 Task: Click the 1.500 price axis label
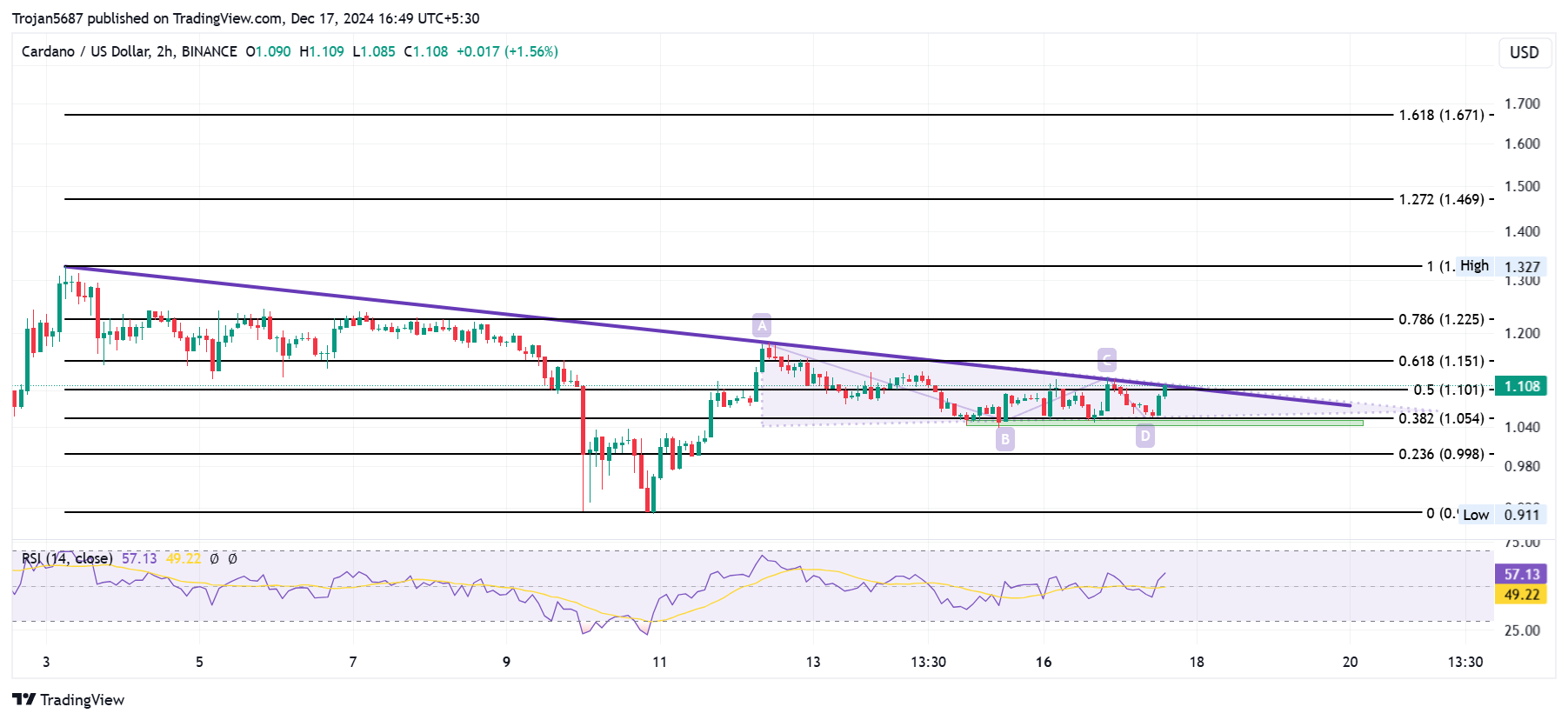point(1522,186)
